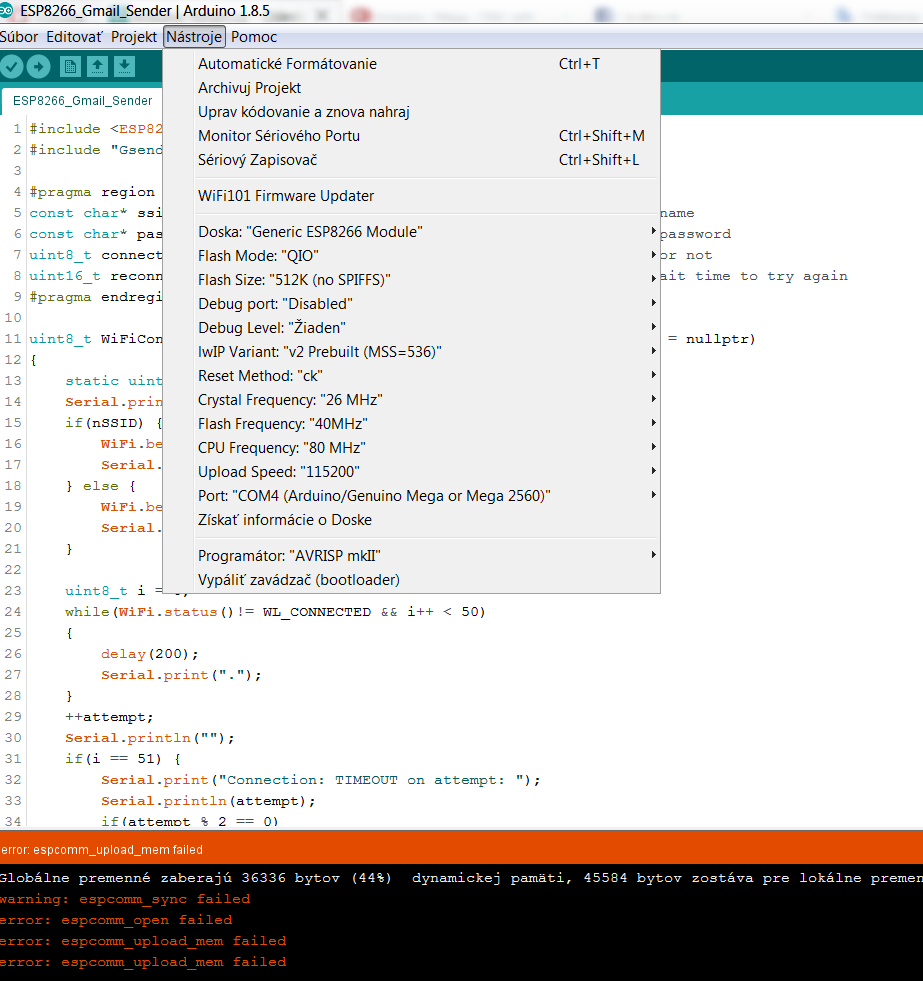Click the Verify (checkmark) toolbar icon
The width and height of the screenshot is (923, 981).
pos(12,67)
